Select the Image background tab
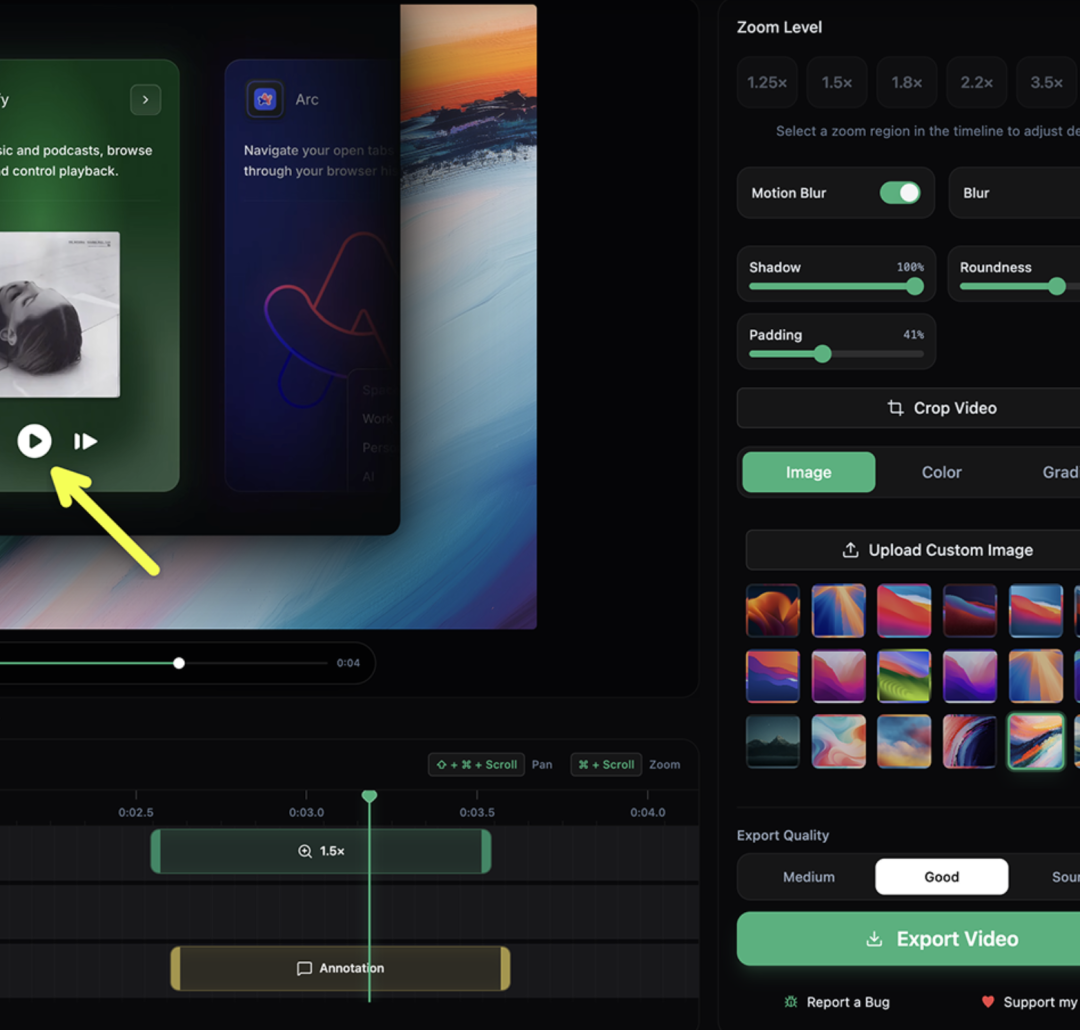The width and height of the screenshot is (1080, 1030). click(808, 472)
